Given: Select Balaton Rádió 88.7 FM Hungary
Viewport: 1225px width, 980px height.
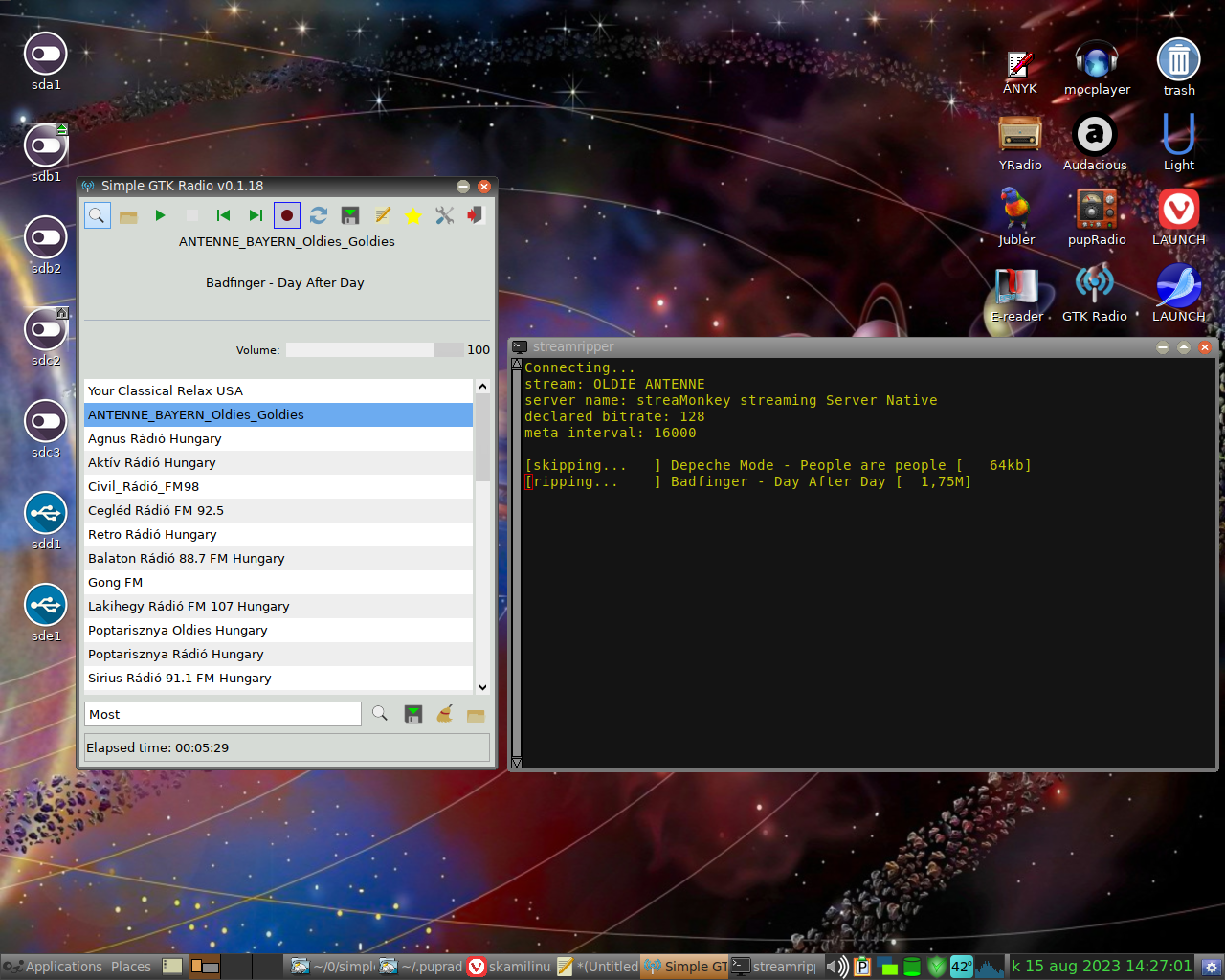Looking at the screenshot, I should click(278, 558).
